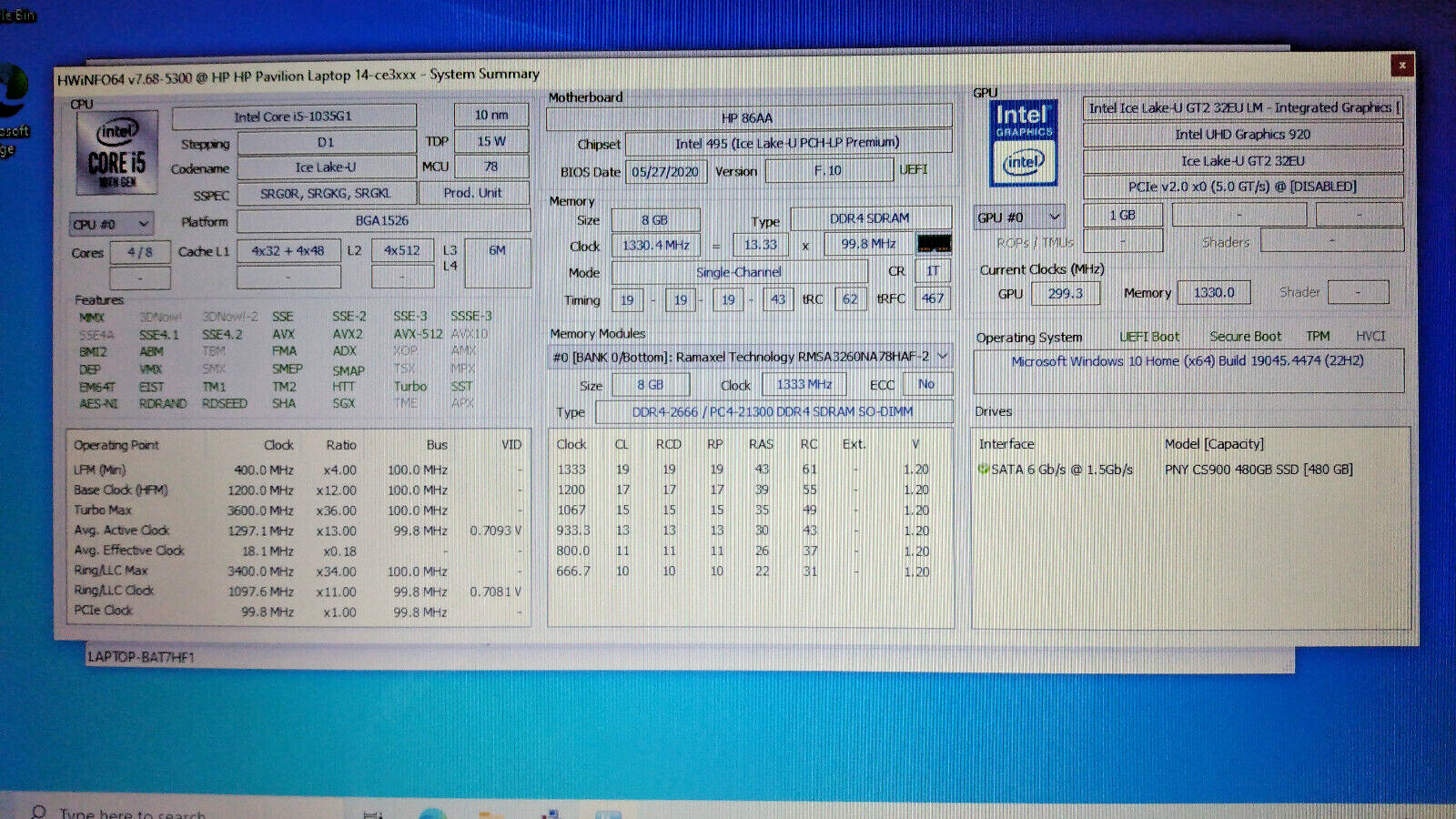Click the memory multiplier value 13.33
The image size is (1456, 819).
761,244
